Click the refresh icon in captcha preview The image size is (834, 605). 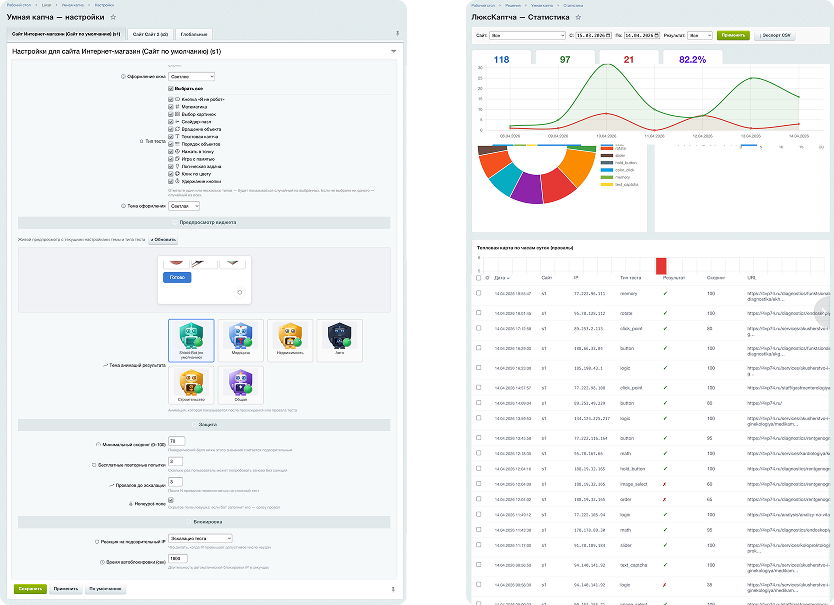click(239, 292)
